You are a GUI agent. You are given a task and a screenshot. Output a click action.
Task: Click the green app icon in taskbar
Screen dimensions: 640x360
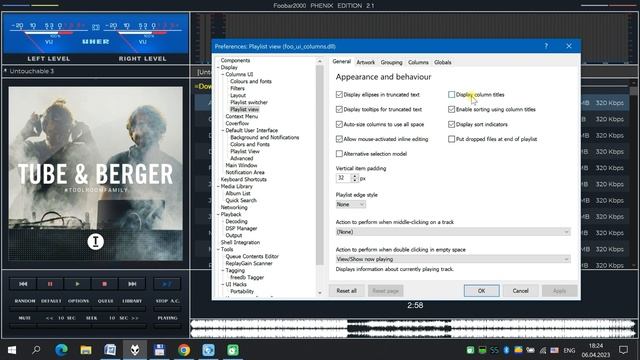tap(233, 350)
